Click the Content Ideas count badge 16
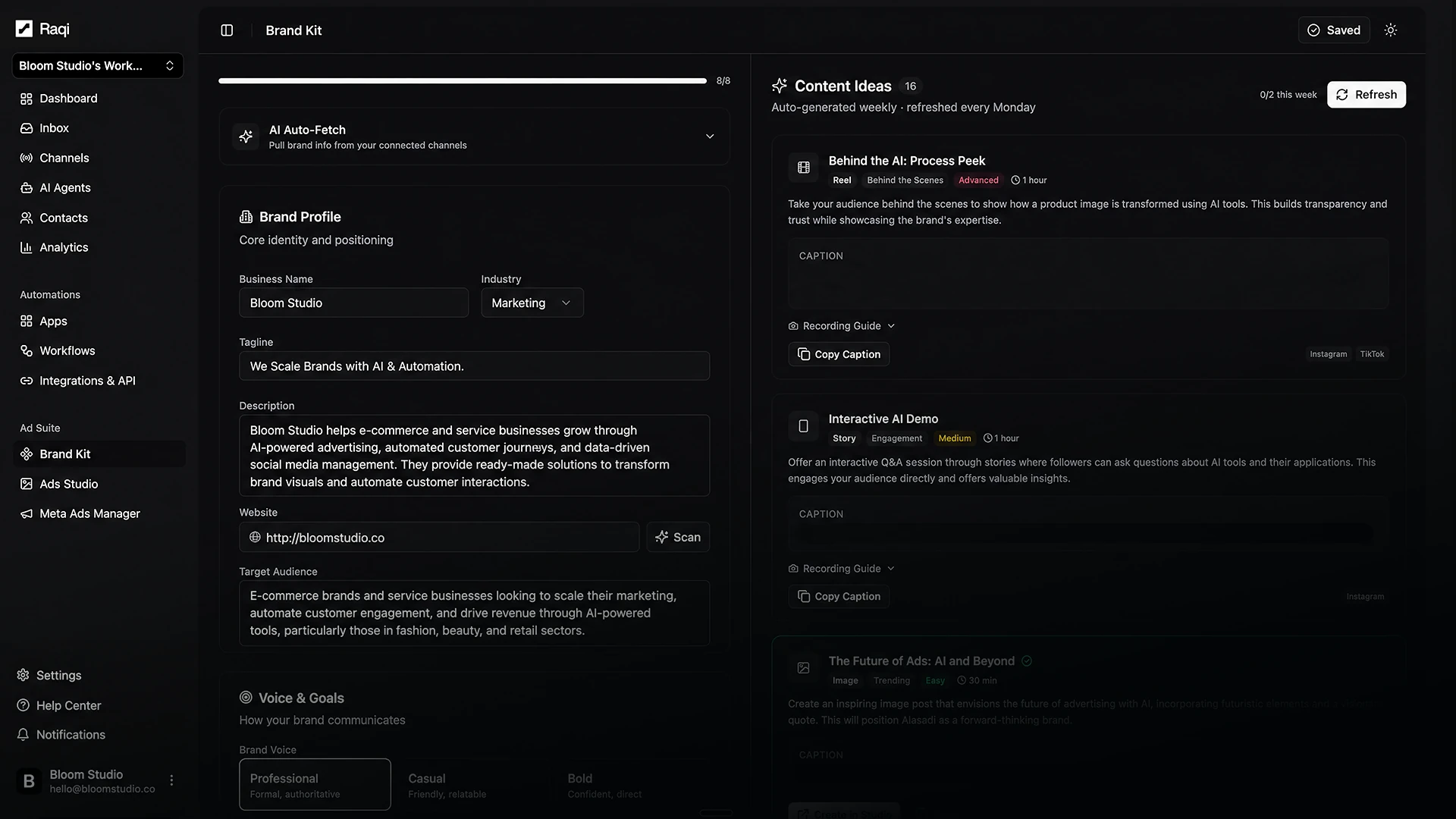 click(911, 86)
